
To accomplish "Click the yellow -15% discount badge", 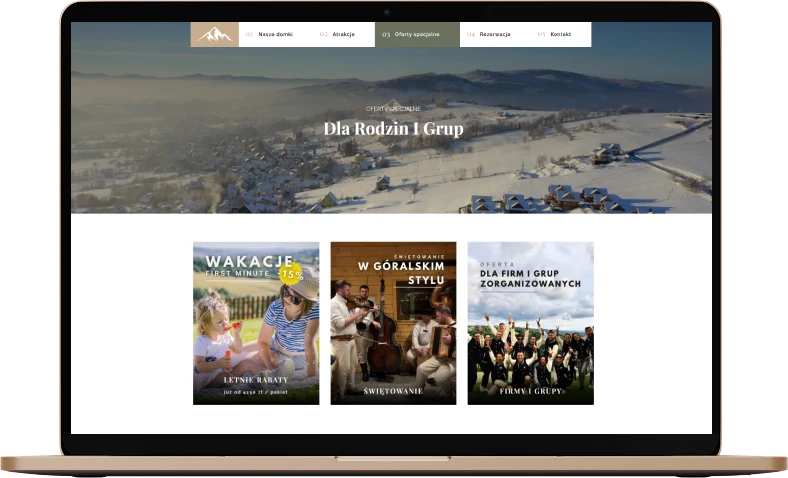I will point(291,272).
